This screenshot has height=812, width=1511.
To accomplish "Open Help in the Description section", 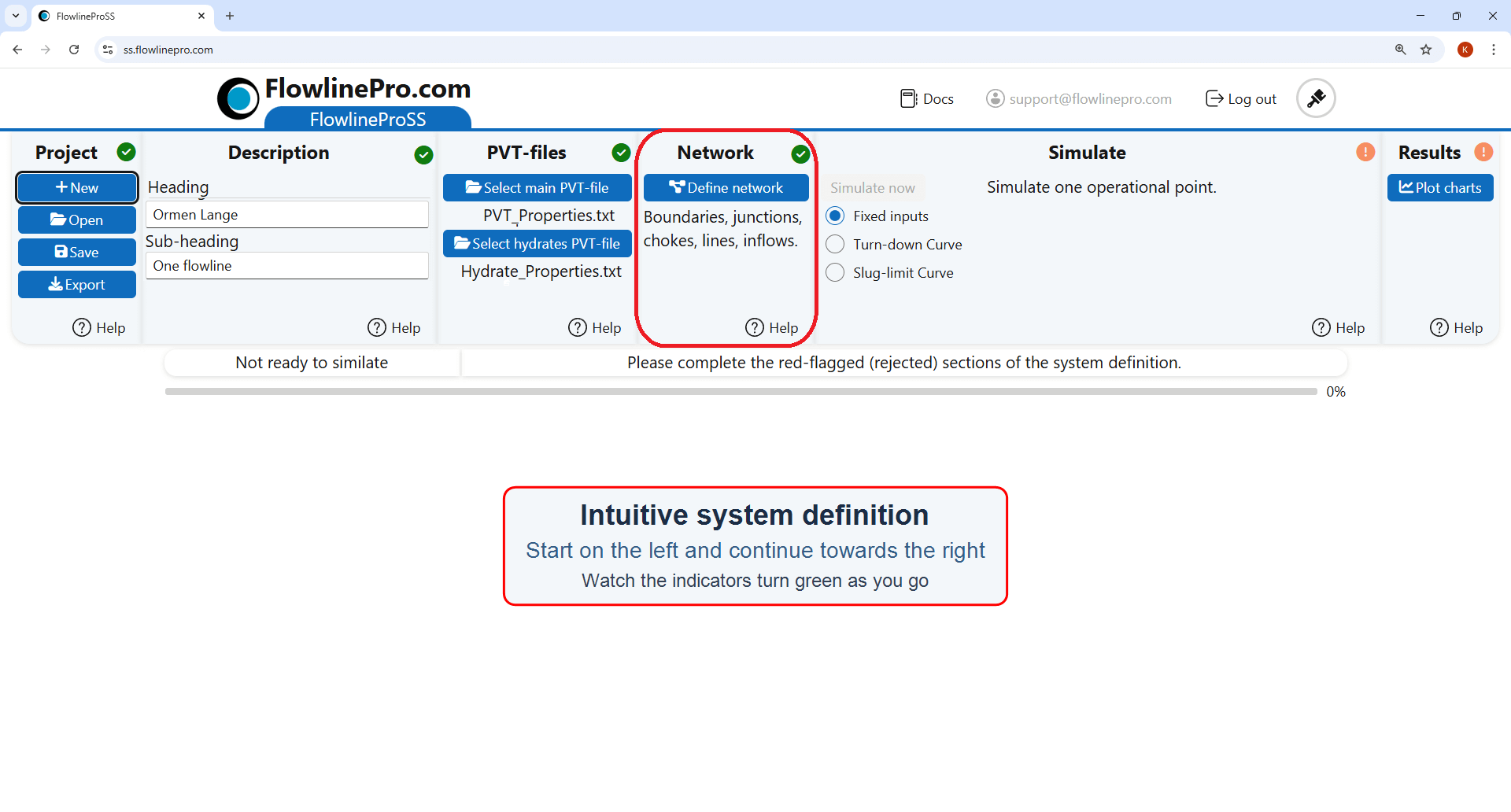I will [393, 327].
